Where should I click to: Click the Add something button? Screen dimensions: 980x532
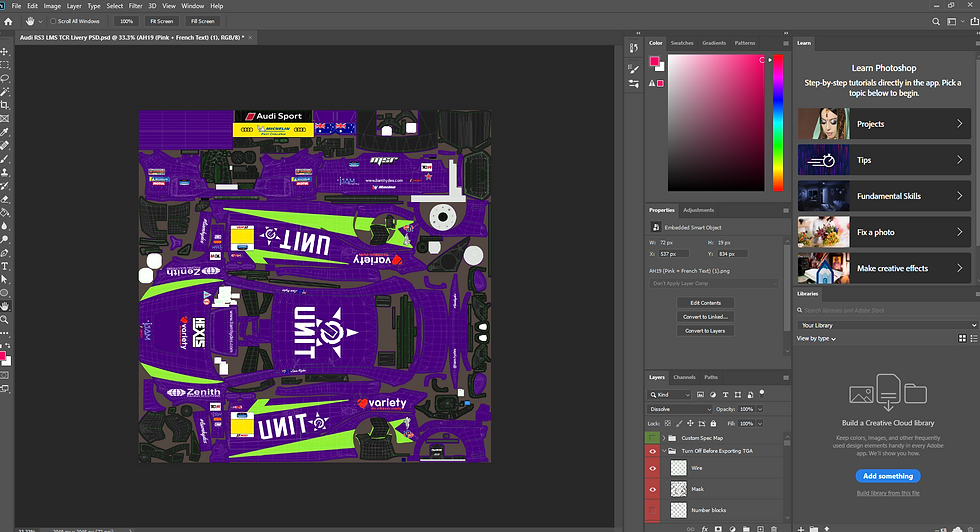(x=888, y=476)
